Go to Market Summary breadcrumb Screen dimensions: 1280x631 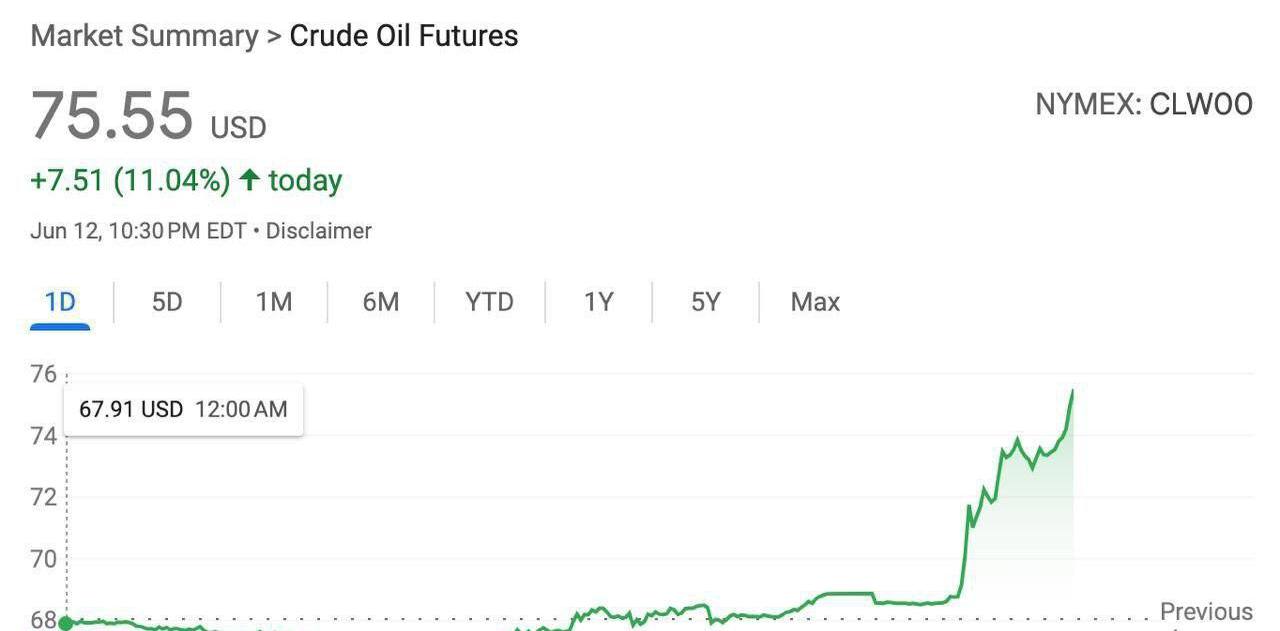pos(144,36)
